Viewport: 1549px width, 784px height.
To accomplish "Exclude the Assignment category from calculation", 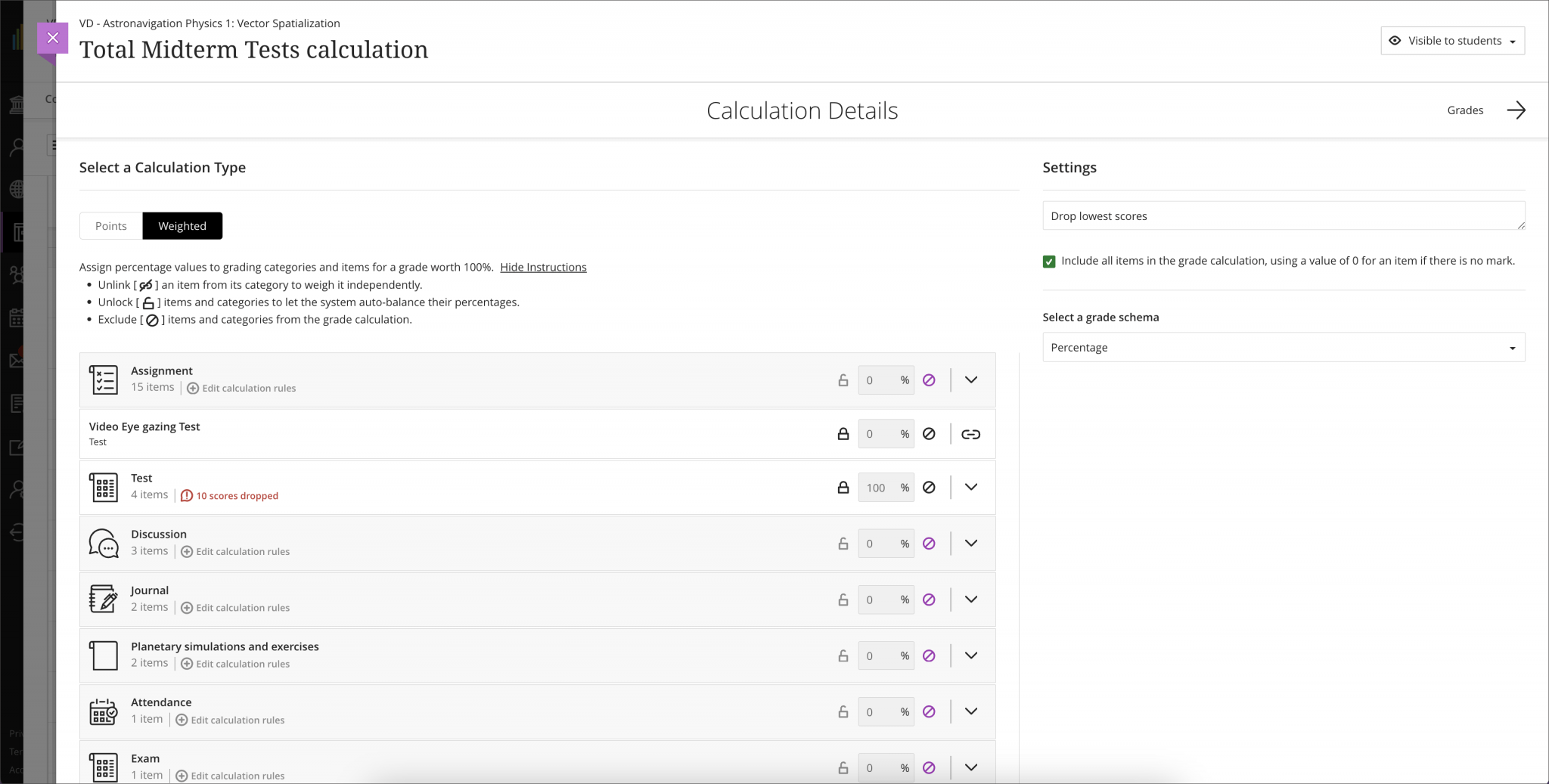I will (930, 380).
